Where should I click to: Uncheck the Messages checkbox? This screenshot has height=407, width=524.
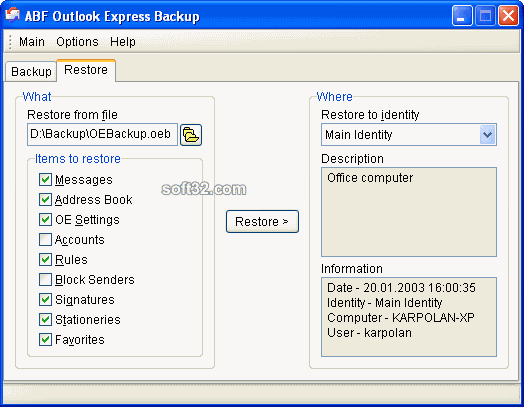(45, 179)
